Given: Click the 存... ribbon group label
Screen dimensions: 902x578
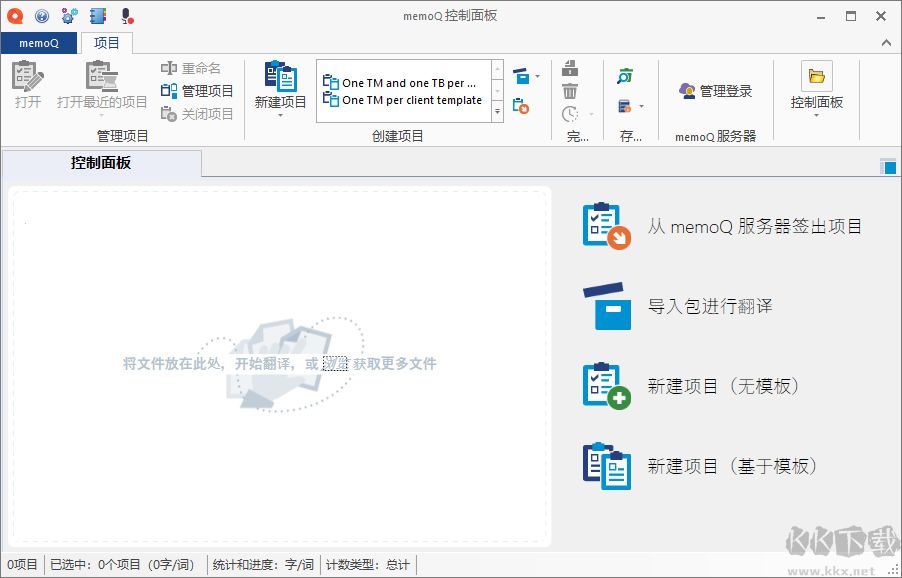Looking at the screenshot, I should click(x=630, y=136).
